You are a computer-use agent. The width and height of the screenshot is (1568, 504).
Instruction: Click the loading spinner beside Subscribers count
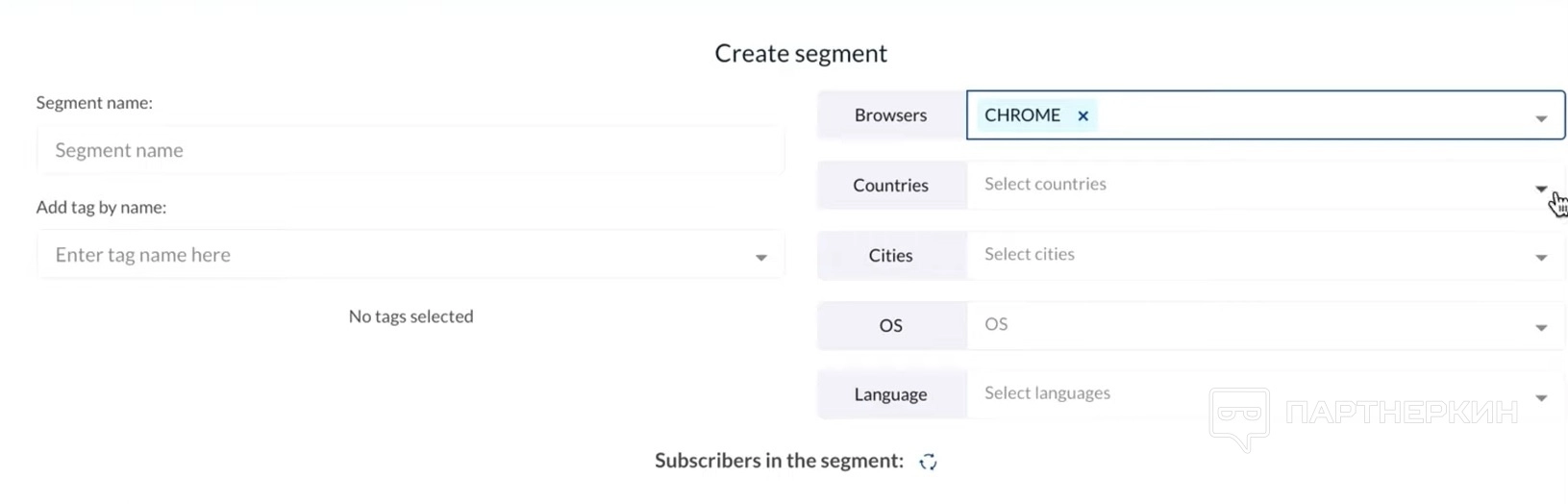[x=928, y=463]
